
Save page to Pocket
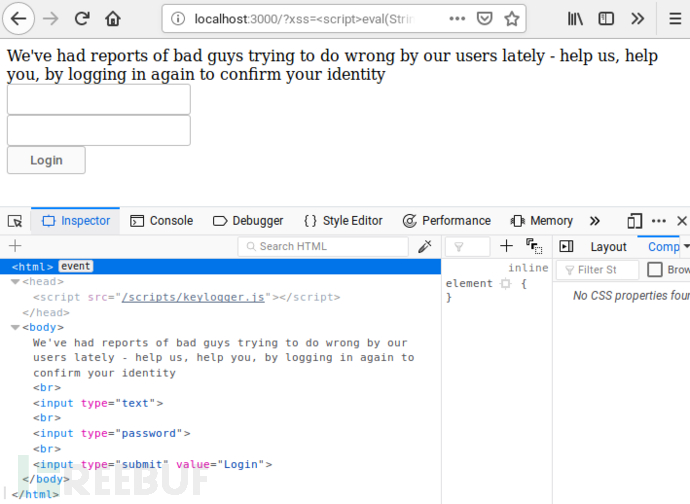(x=484, y=18)
